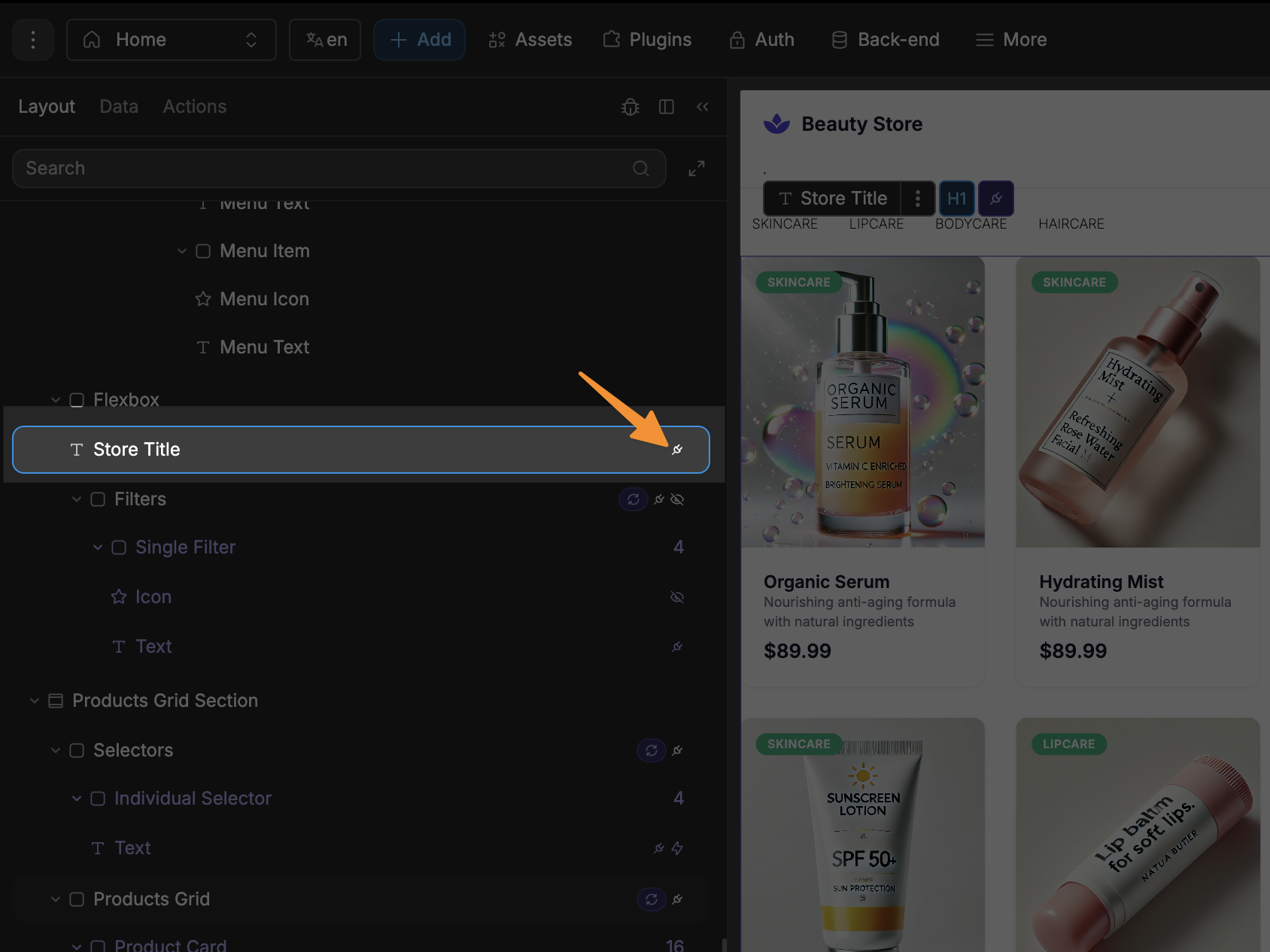Screen dimensions: 1270x952
Task: Open the Plugins menu
Action: pyautogui.click(x=648, y=40)
